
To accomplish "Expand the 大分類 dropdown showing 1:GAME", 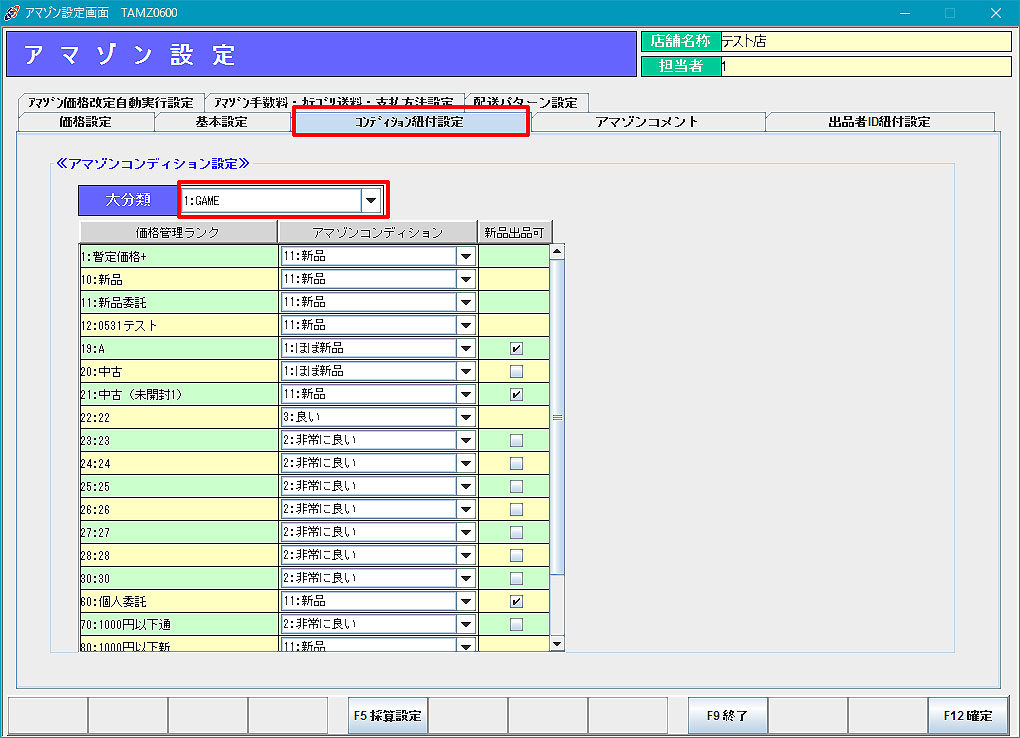I will coord(371,200).
